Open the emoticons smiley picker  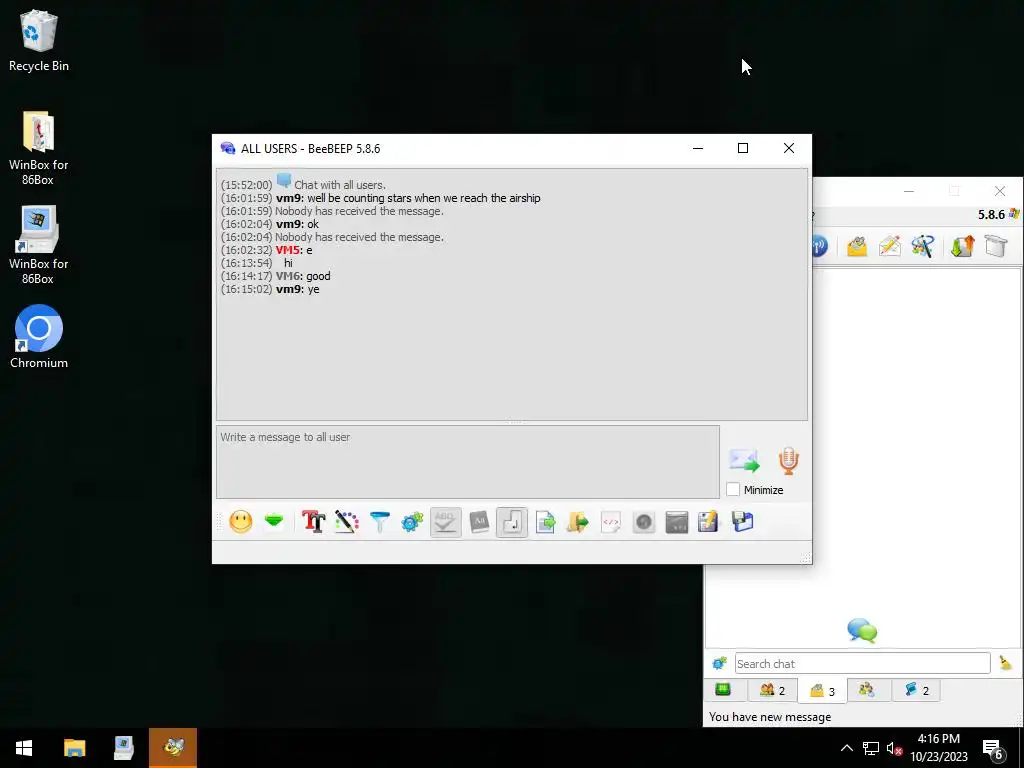click(240, 522)
